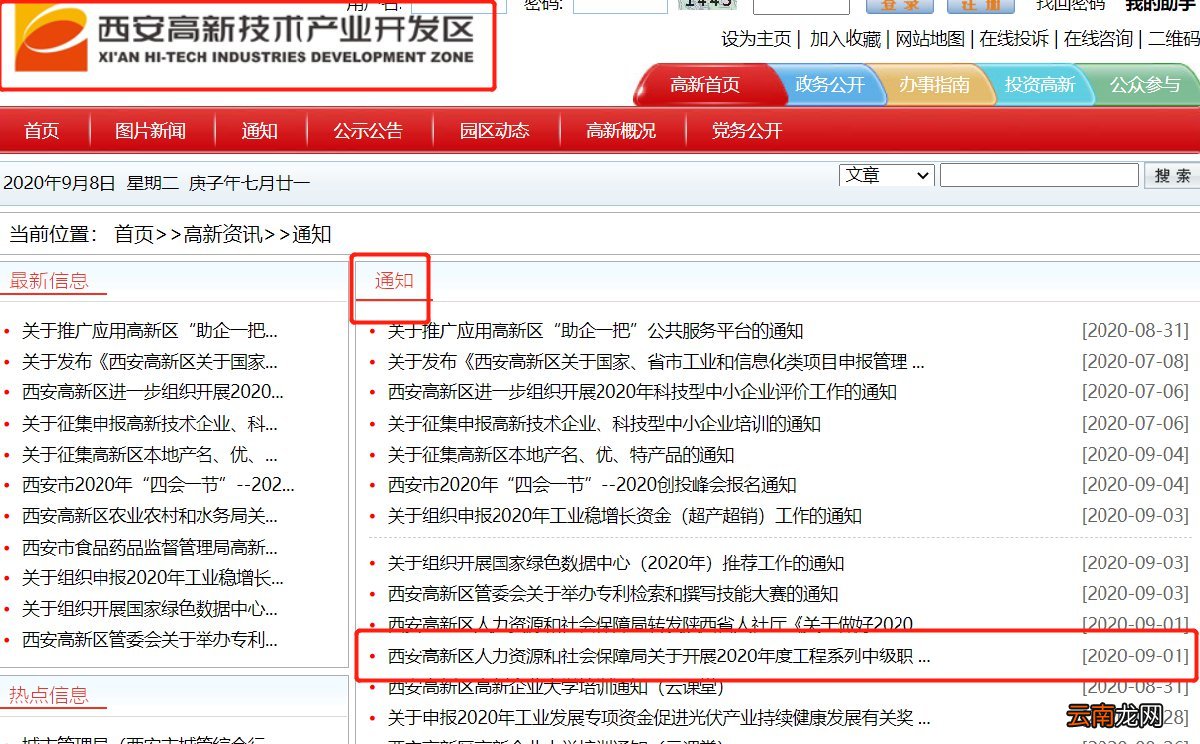Screen dimensions: 1200x744
Task: Open 西安高新区进一步组织开展2020年科技型中小企业评价工作的通知
Action: [x=642, y=392]
